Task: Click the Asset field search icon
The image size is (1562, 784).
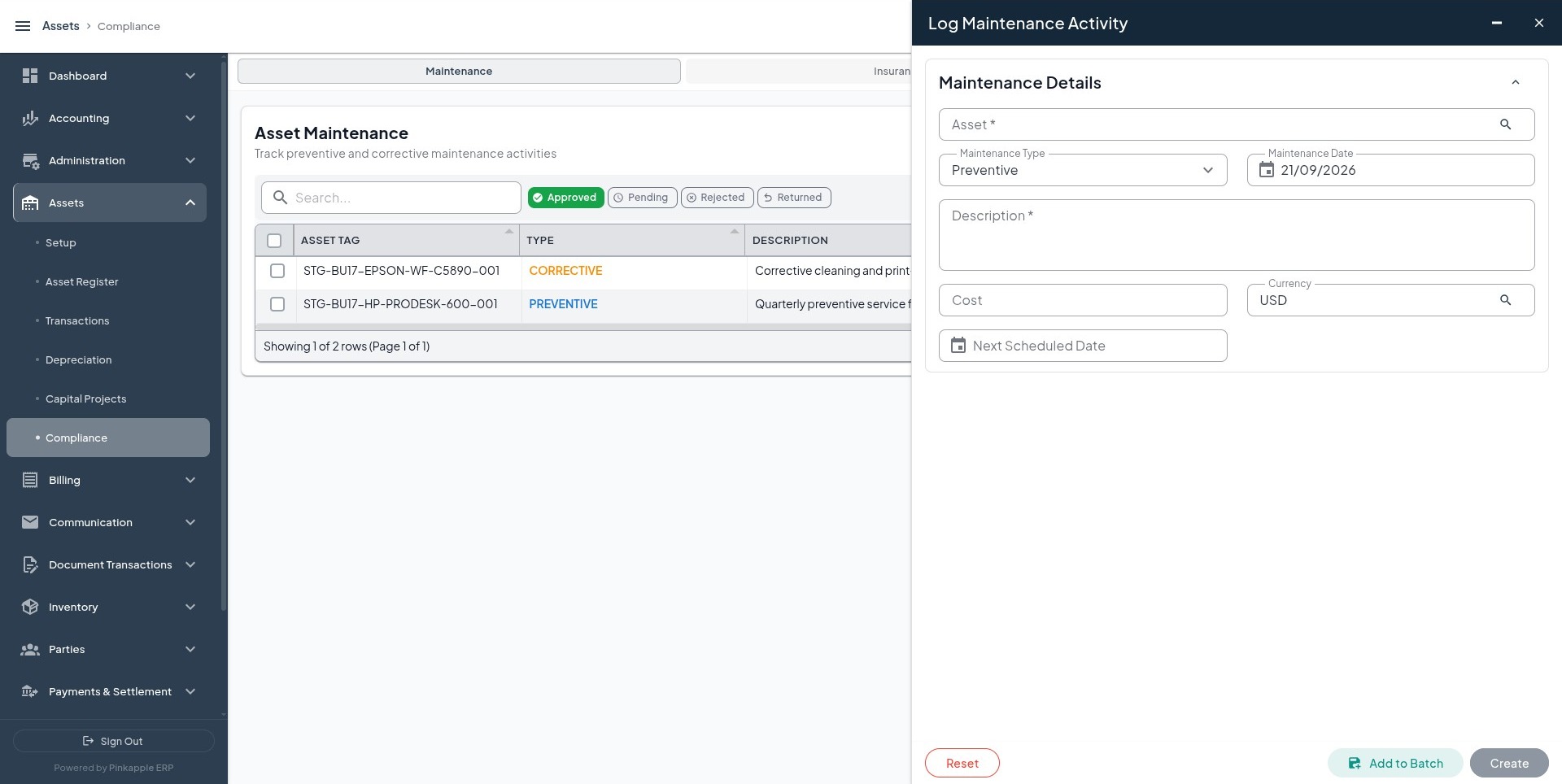Action: click(x=1505, y=124)
